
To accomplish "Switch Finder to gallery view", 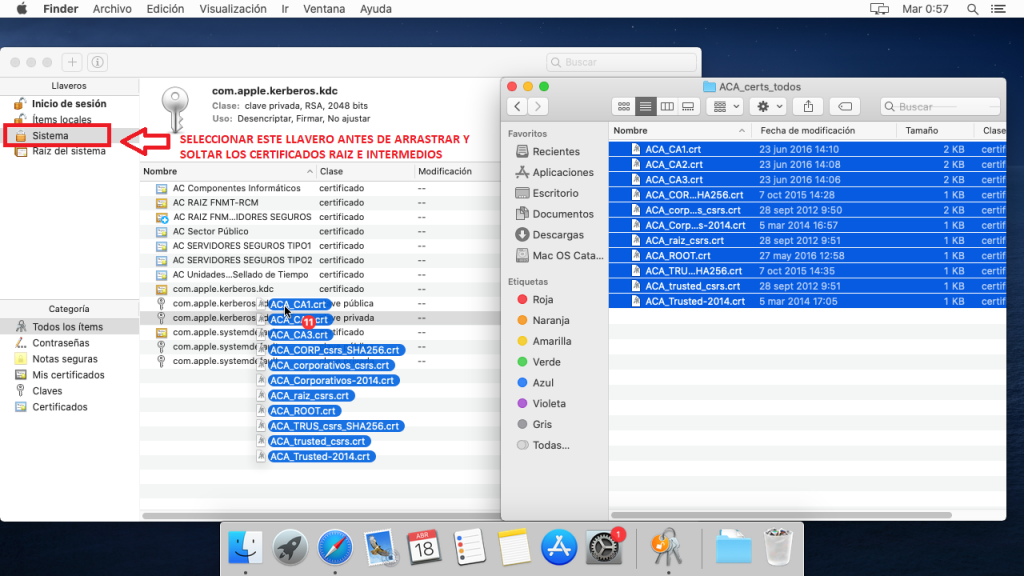I will [x=688, y=106].
